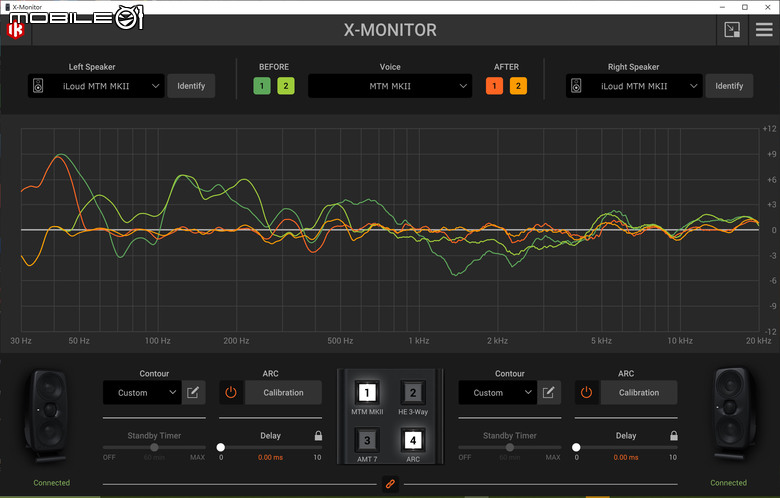Identify the right speaker

click(x=729, y=86)
